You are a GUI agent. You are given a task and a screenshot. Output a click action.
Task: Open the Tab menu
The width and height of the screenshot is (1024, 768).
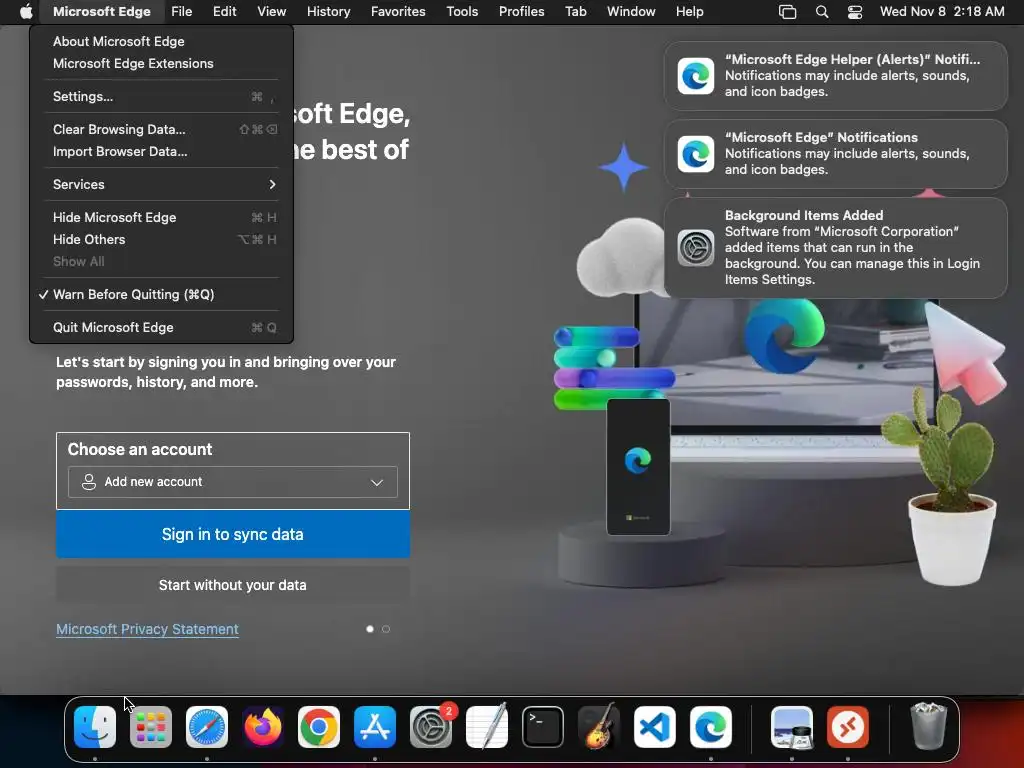(x=575, y=11)
